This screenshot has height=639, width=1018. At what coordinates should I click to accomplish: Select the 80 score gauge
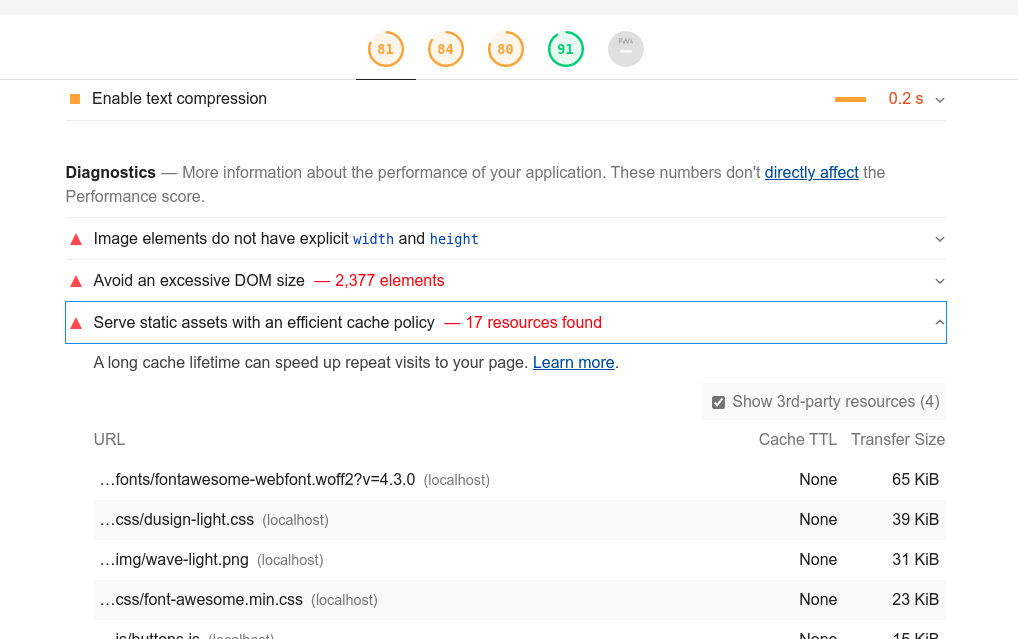[x=505, y=49]
